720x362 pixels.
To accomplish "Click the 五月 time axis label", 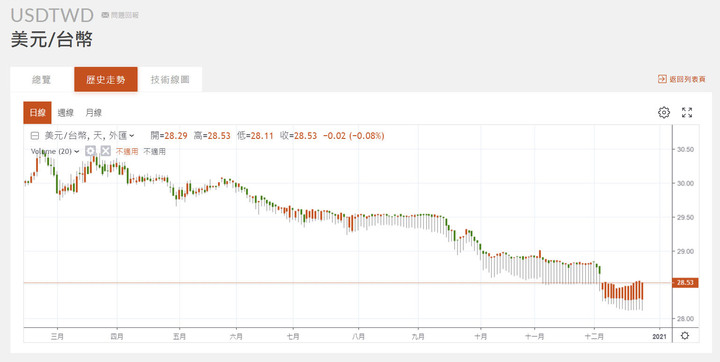I will tap(179, 337).
